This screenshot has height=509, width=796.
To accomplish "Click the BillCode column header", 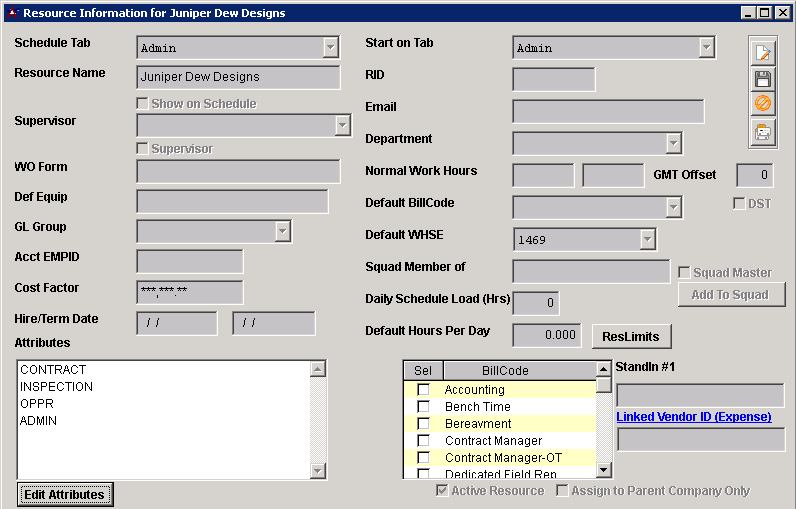I will pos(504,370).
